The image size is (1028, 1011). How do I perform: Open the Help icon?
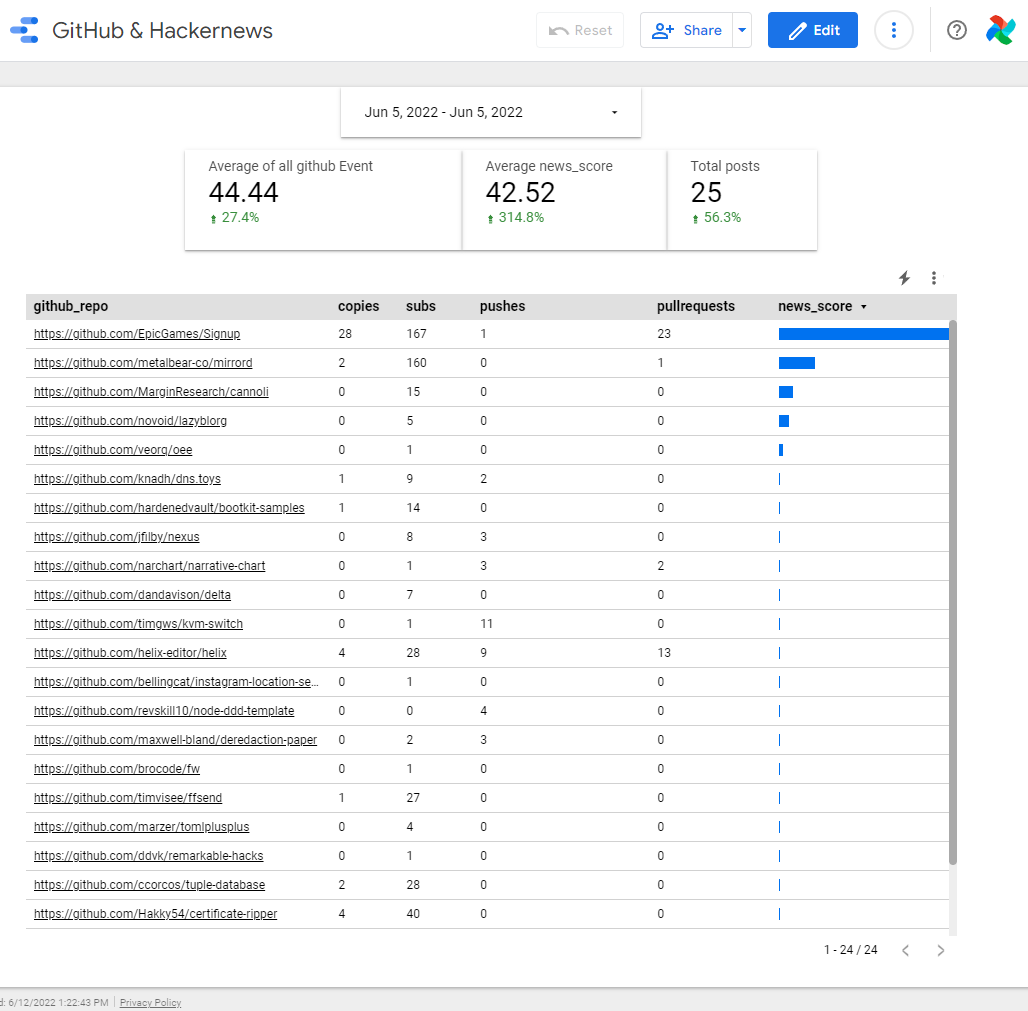click(957, 30)
